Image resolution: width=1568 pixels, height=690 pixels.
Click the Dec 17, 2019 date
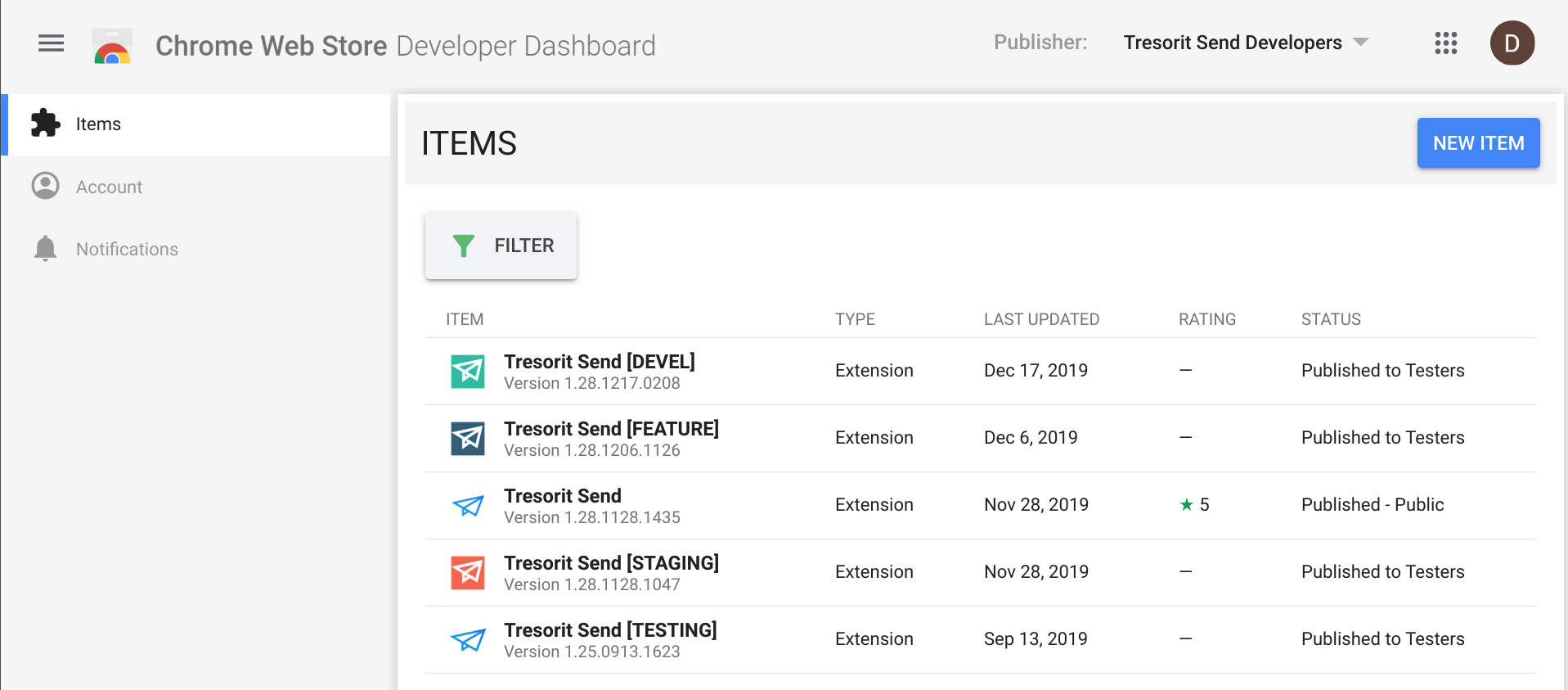tap(1036, 371)
